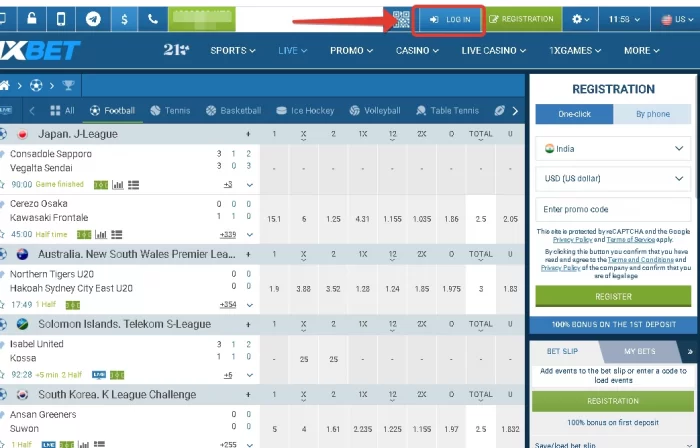This screenshot has width=700, height=448.
Task: Click the LOG IN button
Action: pos(449,20)
